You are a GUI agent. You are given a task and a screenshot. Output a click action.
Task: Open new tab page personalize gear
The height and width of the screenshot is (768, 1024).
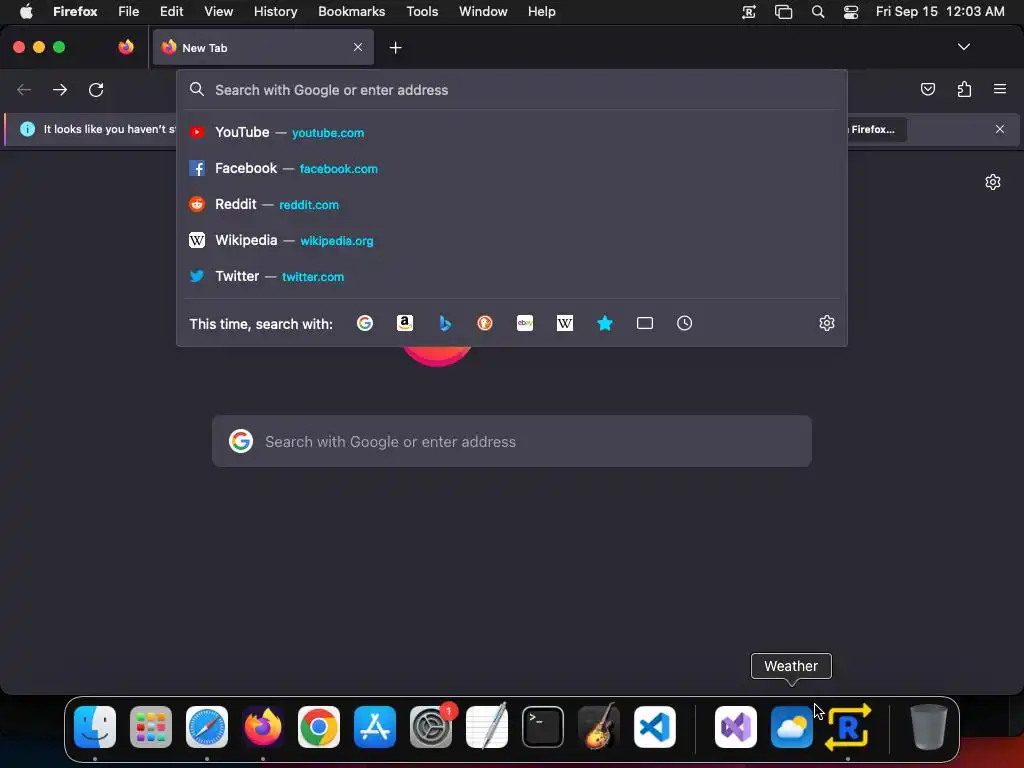993,182
